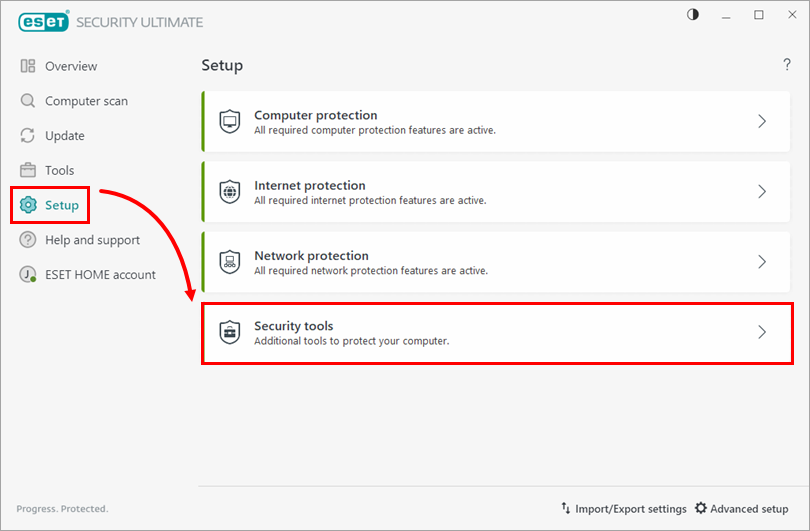
Task: Click the Internet protection globe shield icon
Action: coord(230,192)
